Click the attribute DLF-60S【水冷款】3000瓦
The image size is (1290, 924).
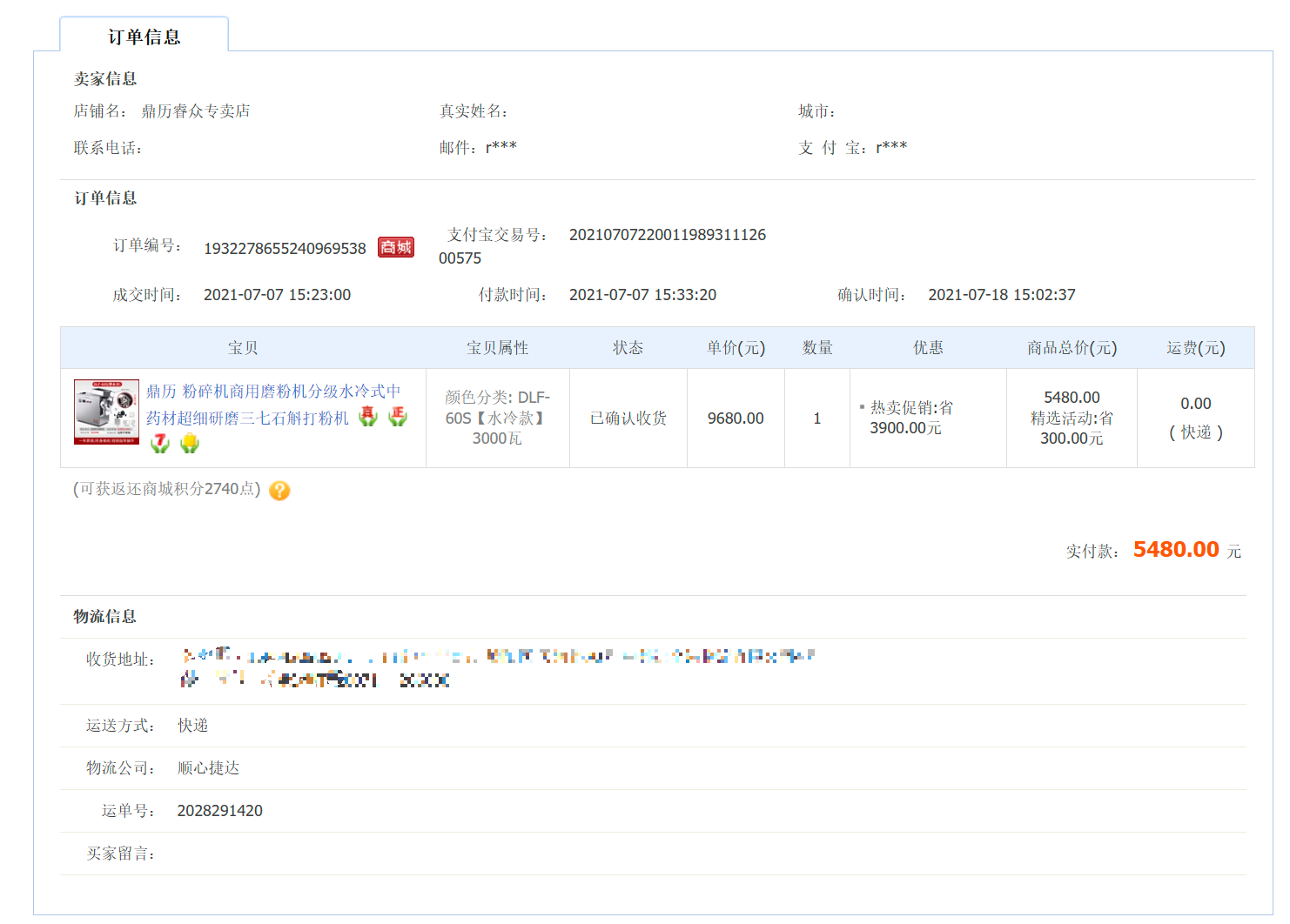(498, 418)
